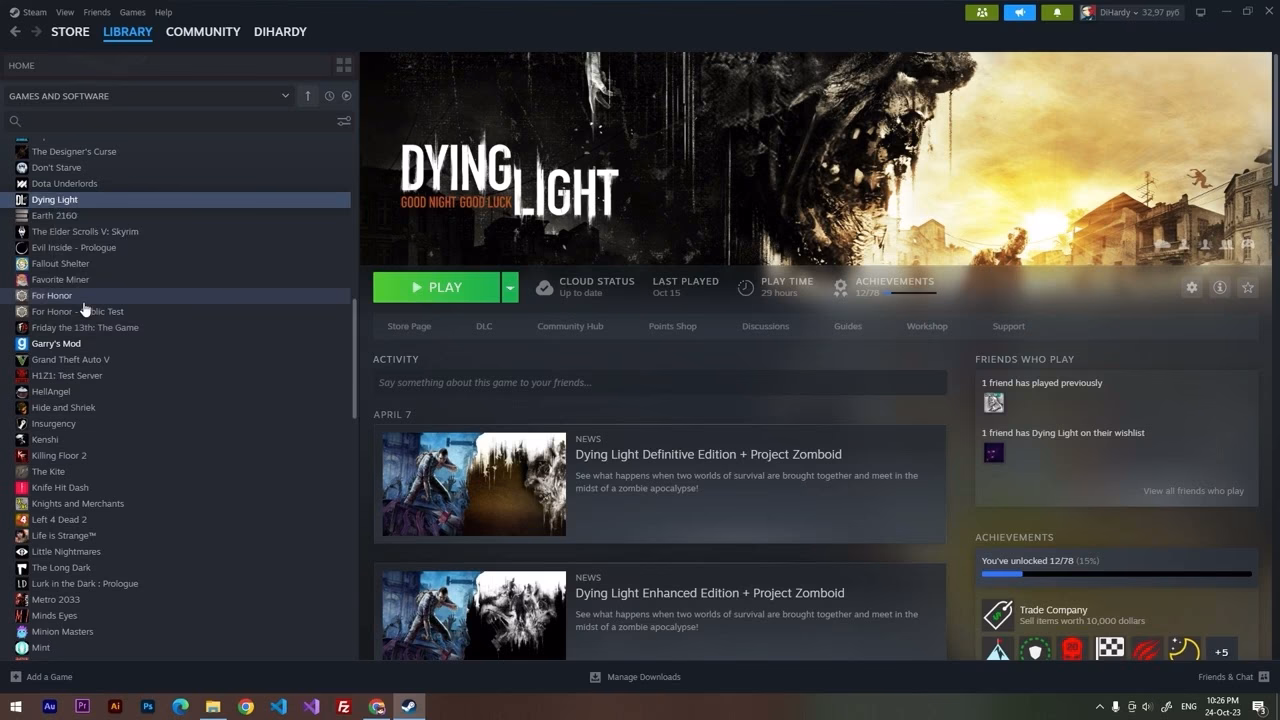Viewport: 1280px width, 720px height.
Task: Click the +5 more achievements badge
Action: point(1221,651)
